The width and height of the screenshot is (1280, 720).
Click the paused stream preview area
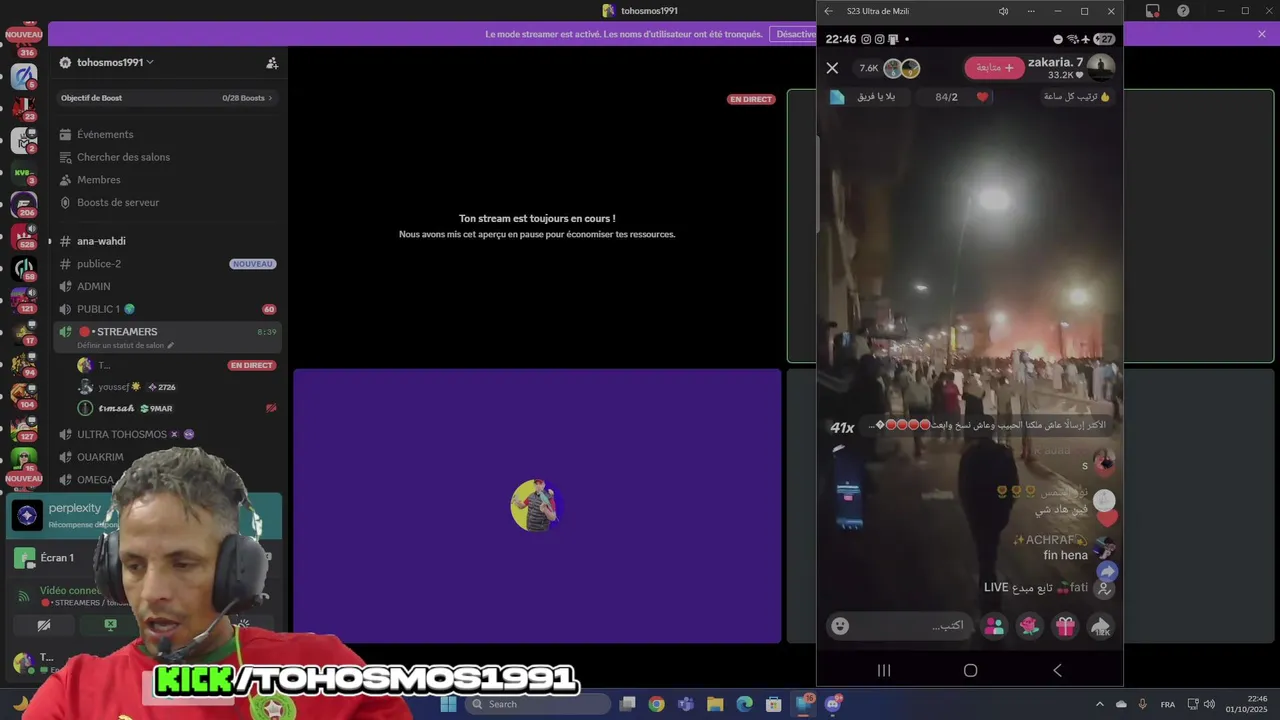pyautogui.click(x=537, y=226)
